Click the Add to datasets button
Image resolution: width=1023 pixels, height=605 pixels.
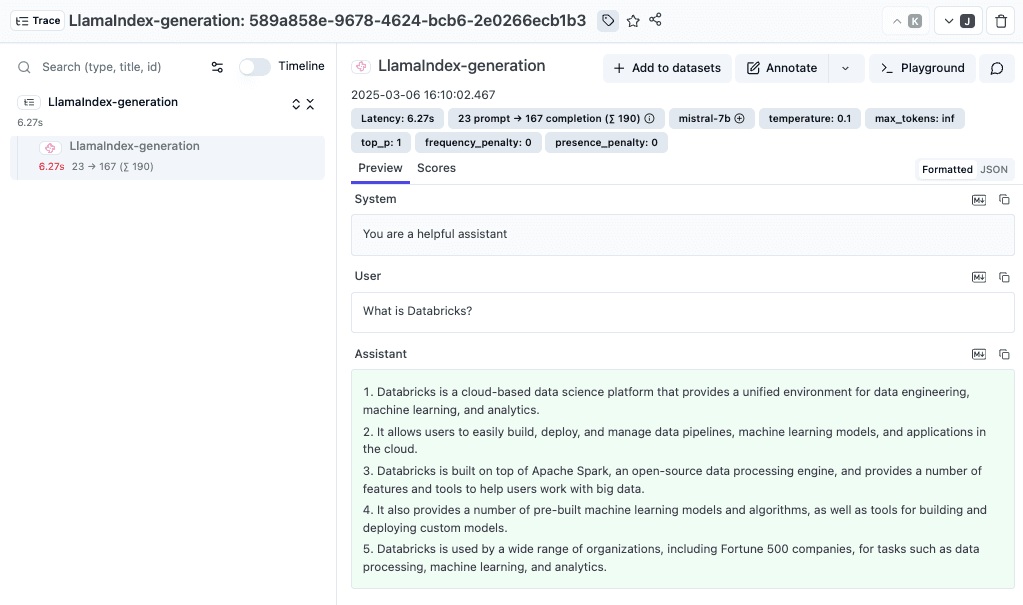pos(667,68)
